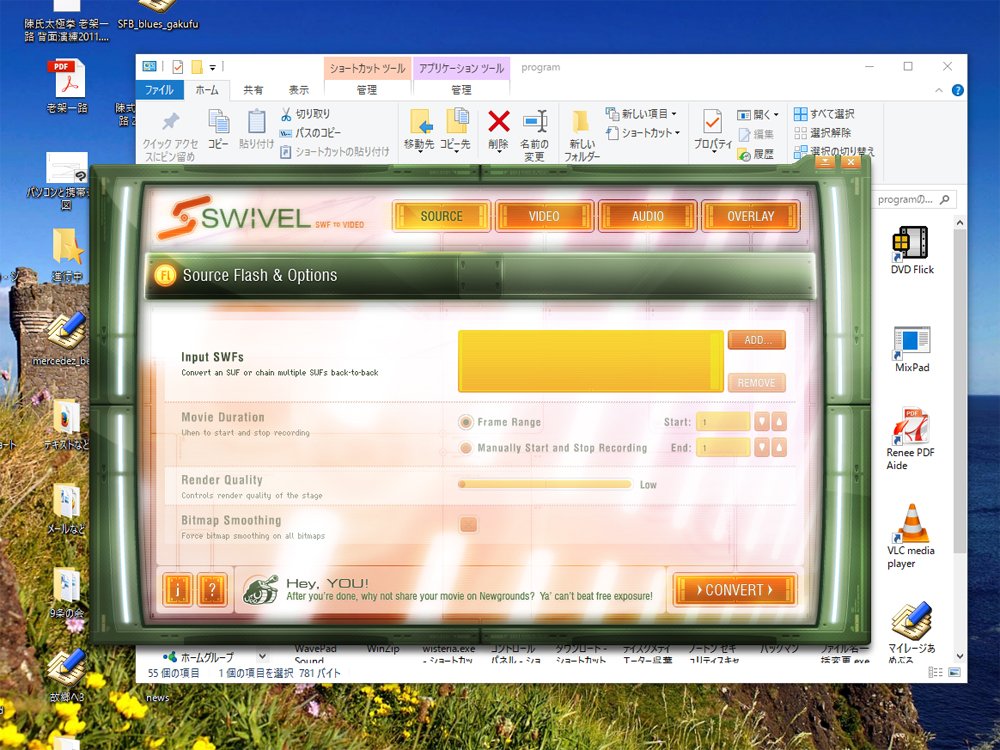Switch Explorer to details view icon
The height and width of the screenshot is (750, 1000).
936,672
